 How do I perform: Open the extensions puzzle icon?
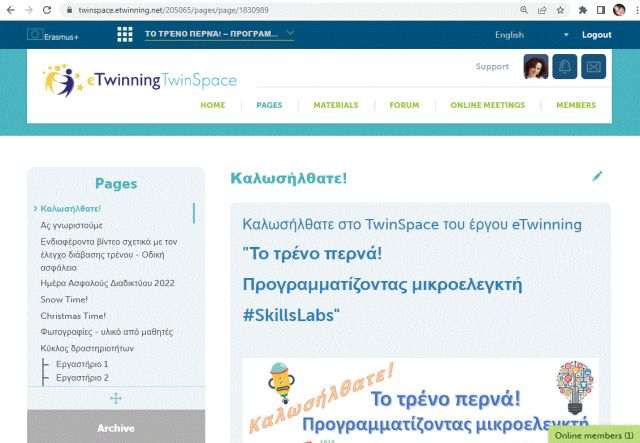[583, 10]
